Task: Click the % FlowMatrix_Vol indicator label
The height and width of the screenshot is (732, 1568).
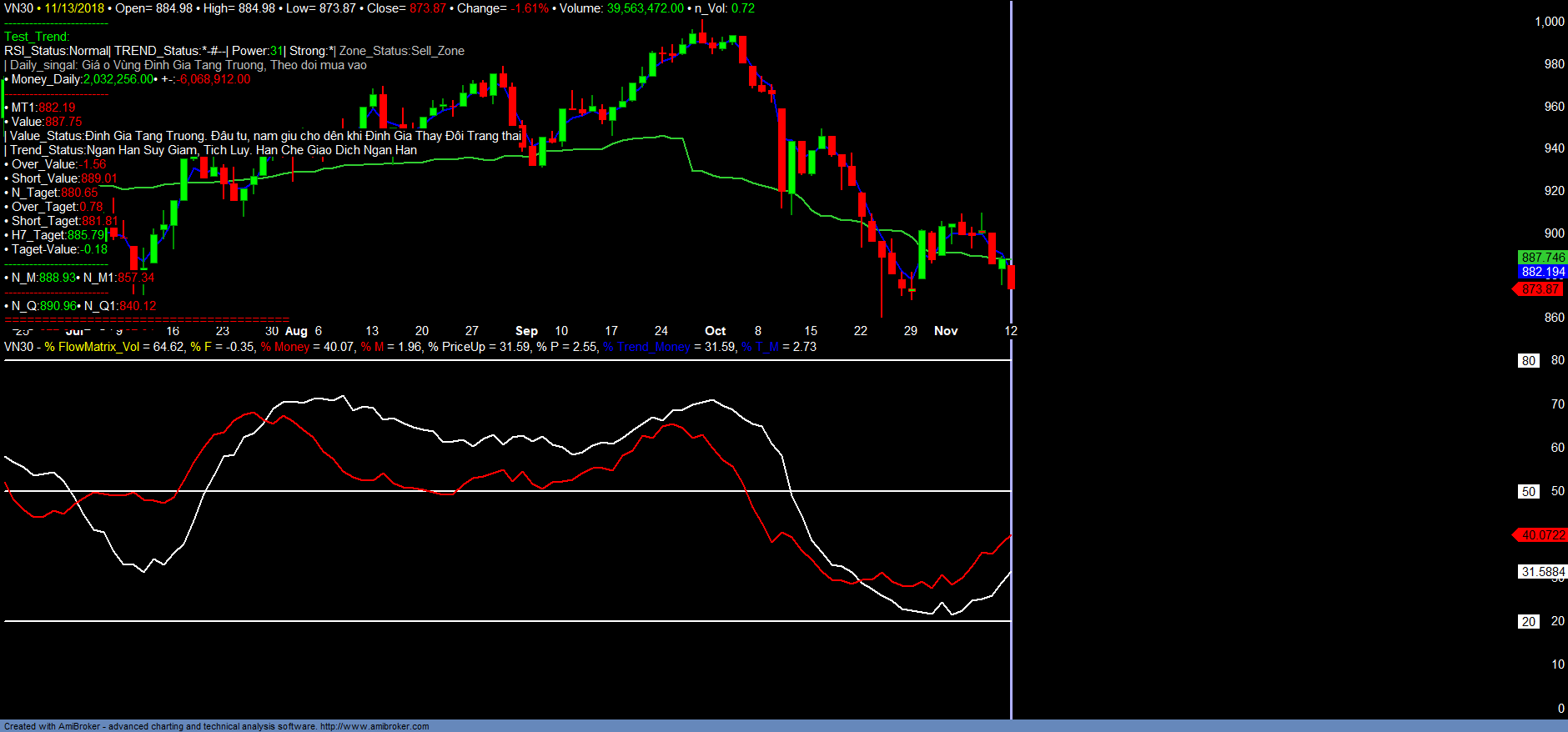Action: [x=92, y=347]
